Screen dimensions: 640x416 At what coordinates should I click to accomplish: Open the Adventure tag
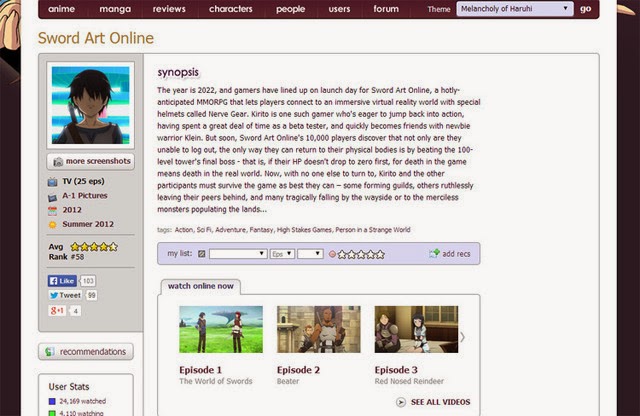[231, 230]
